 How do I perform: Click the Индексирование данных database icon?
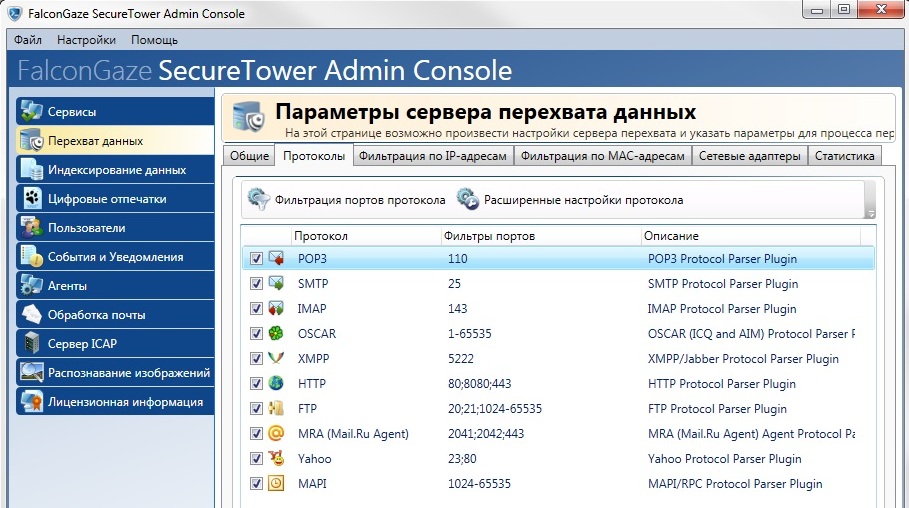pos(31,169)
